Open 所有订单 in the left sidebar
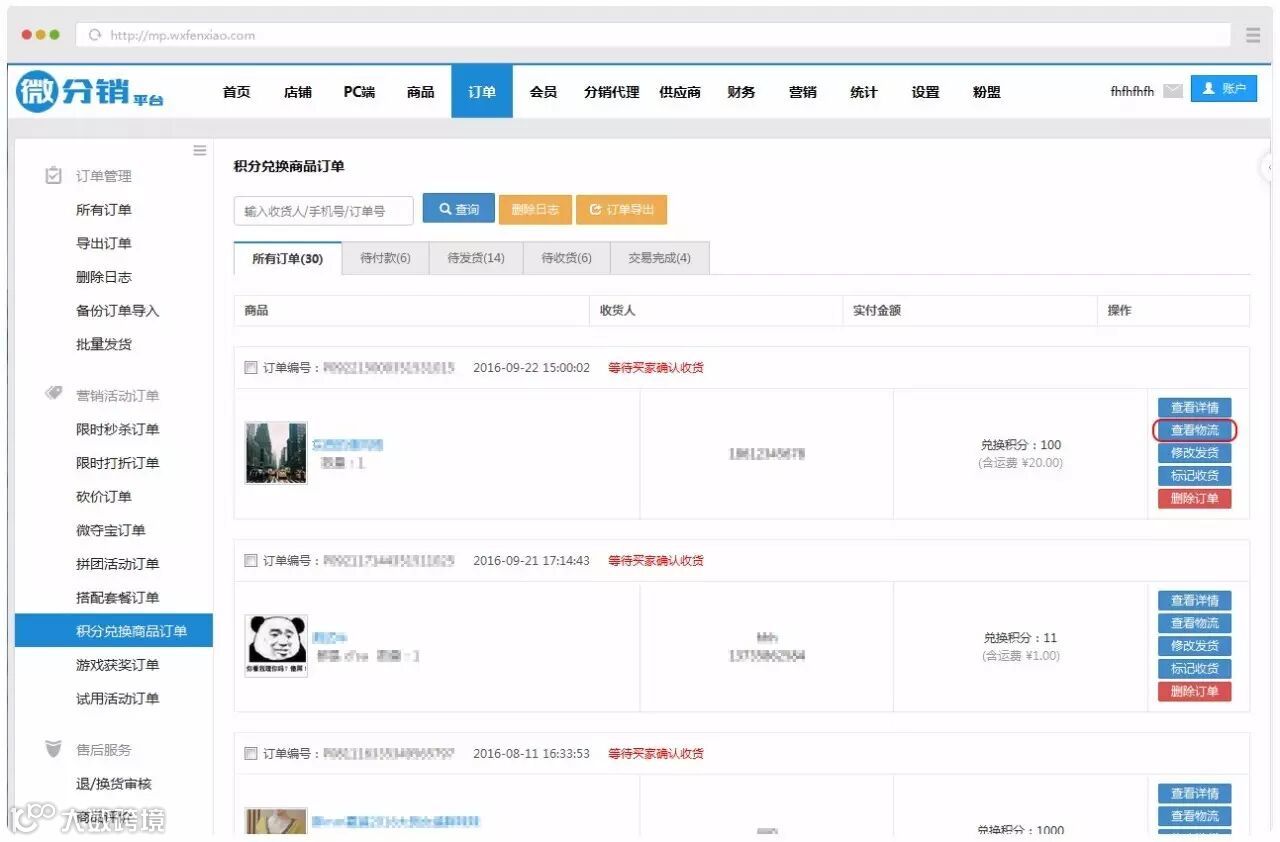The image size is (1280, 842). 104,210
